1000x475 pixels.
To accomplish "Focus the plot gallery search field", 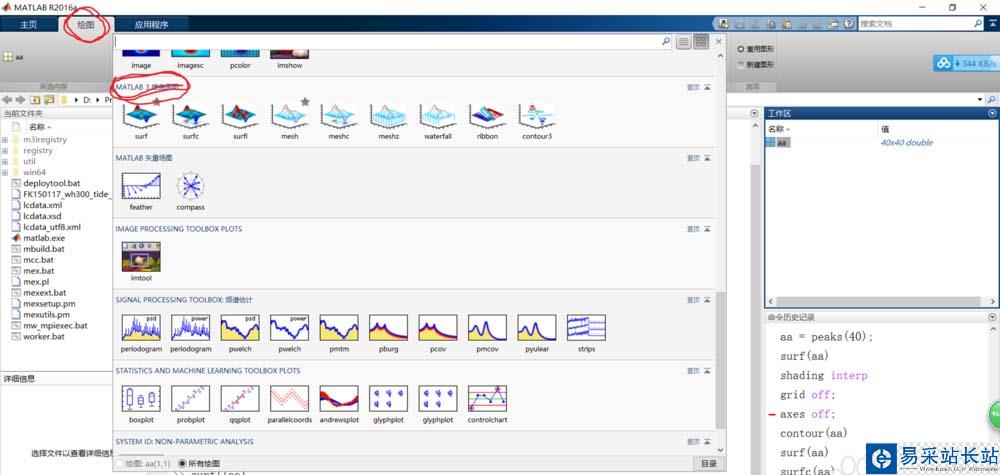I will pos(386,41).
